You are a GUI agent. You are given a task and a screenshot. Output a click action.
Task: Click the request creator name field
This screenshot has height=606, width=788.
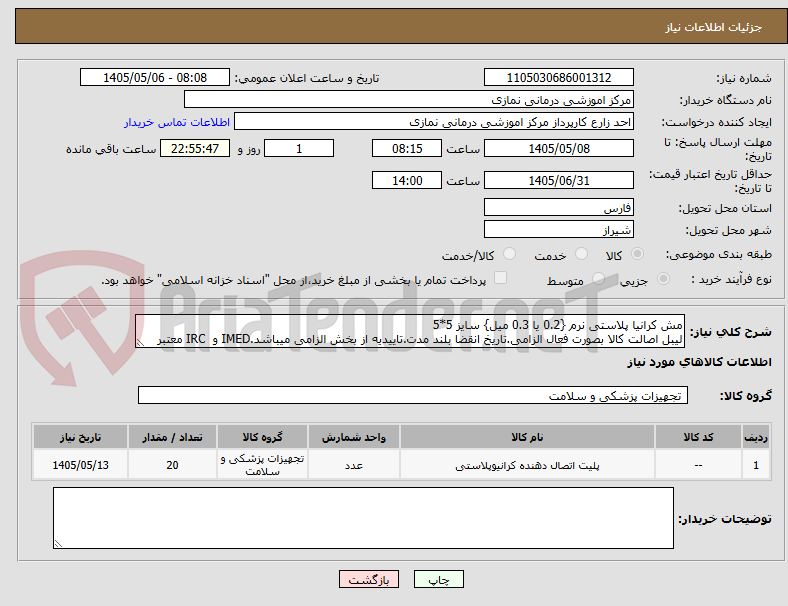click(x=434, y=122)
